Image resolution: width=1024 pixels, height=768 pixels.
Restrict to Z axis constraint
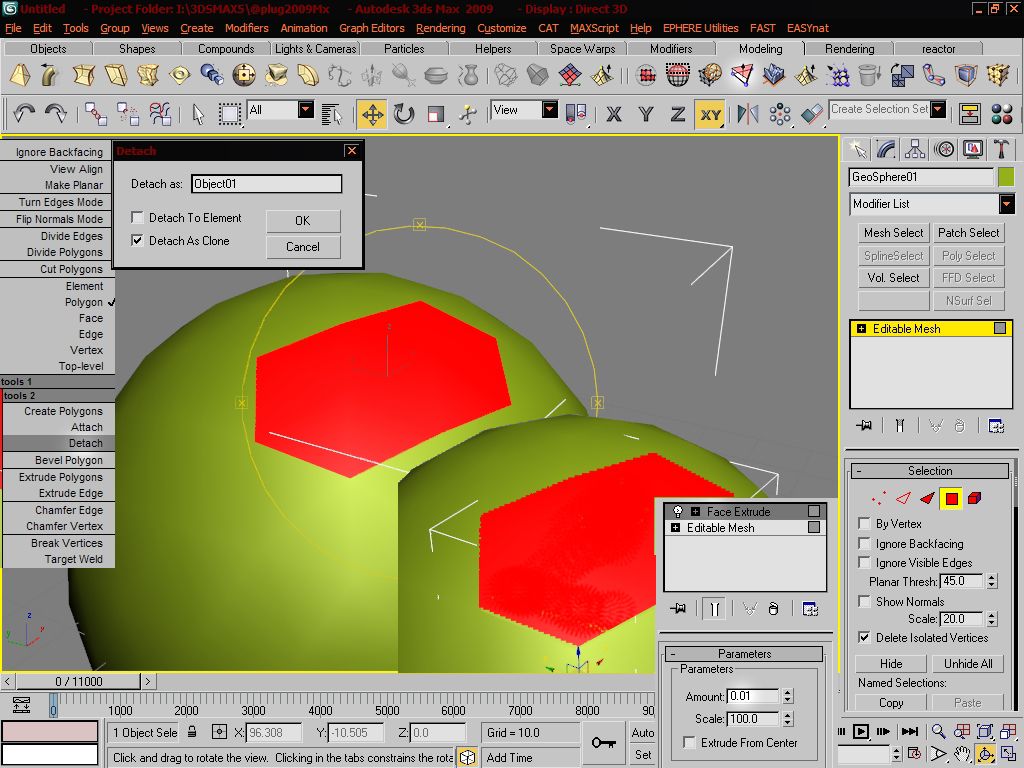[x=677, y=114]
